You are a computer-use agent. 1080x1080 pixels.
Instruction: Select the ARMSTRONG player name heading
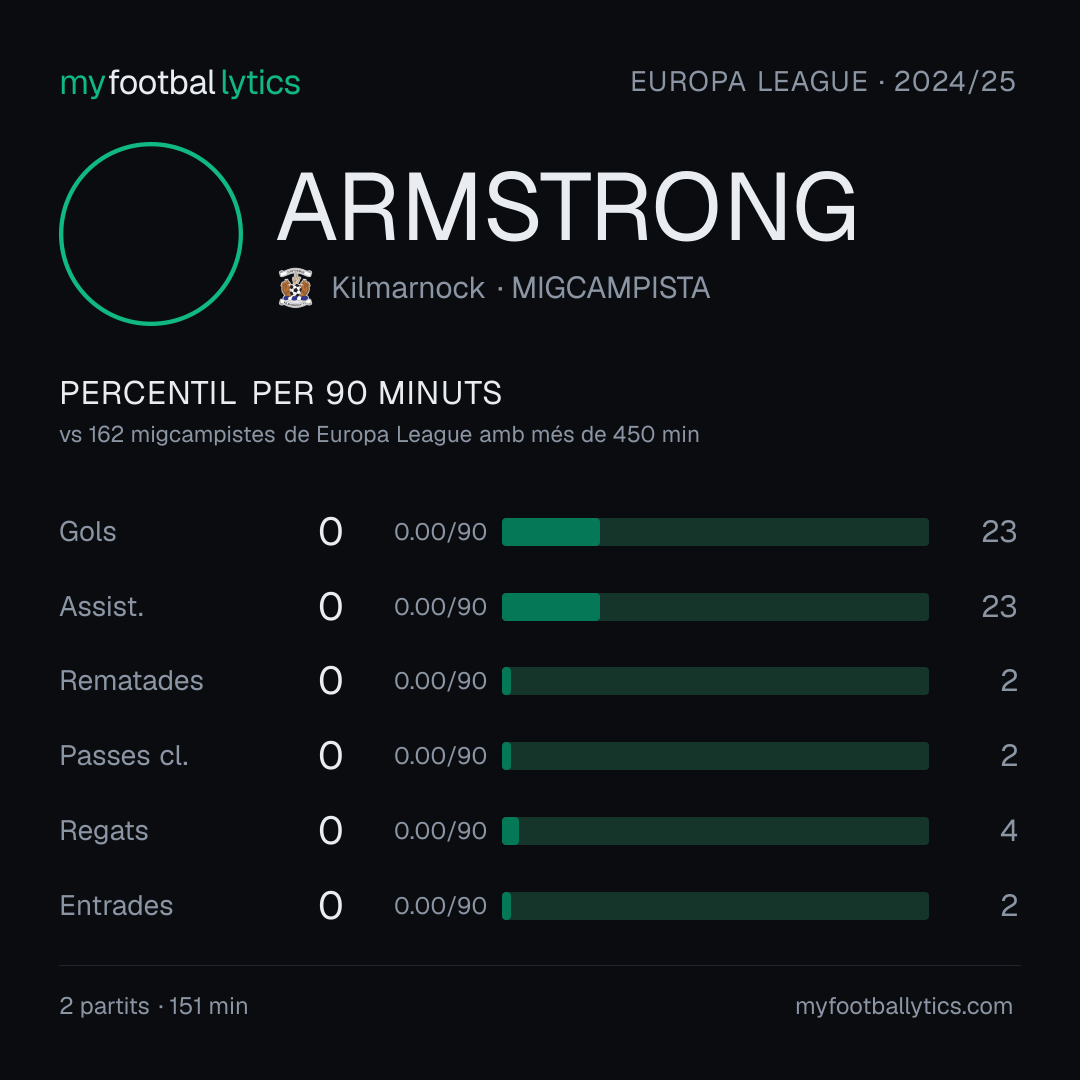[567, 207]
